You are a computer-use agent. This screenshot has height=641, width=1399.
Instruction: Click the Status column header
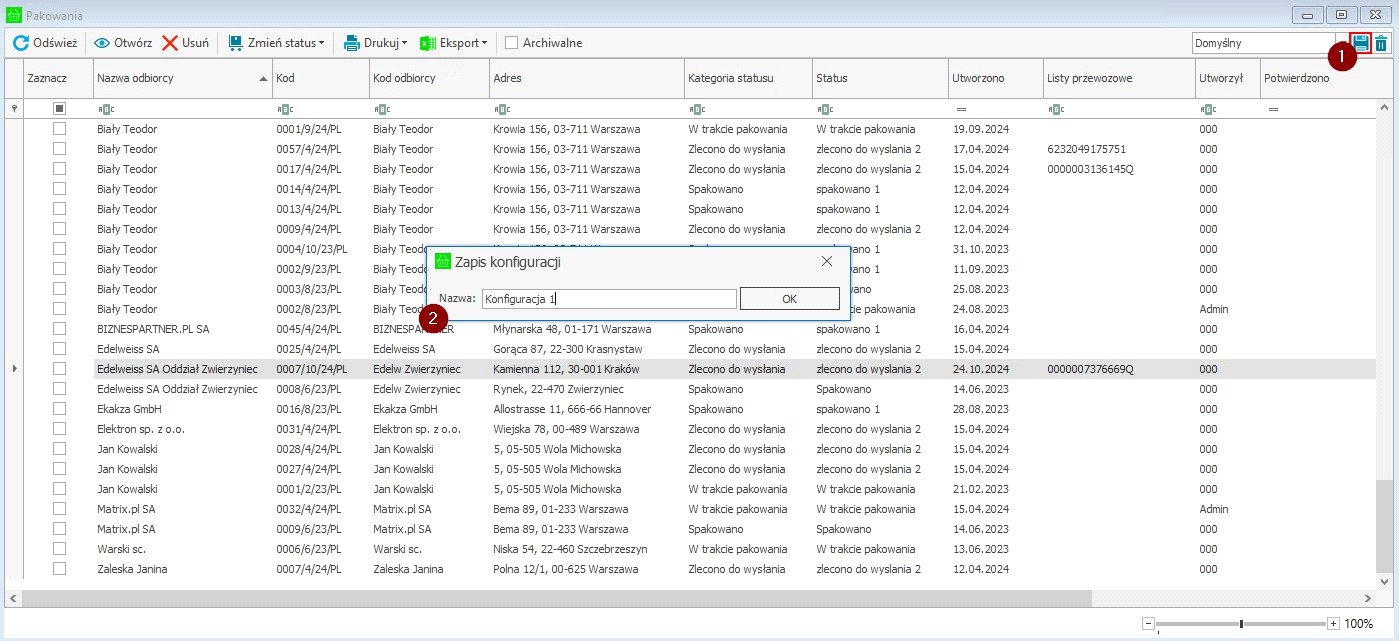878,78
